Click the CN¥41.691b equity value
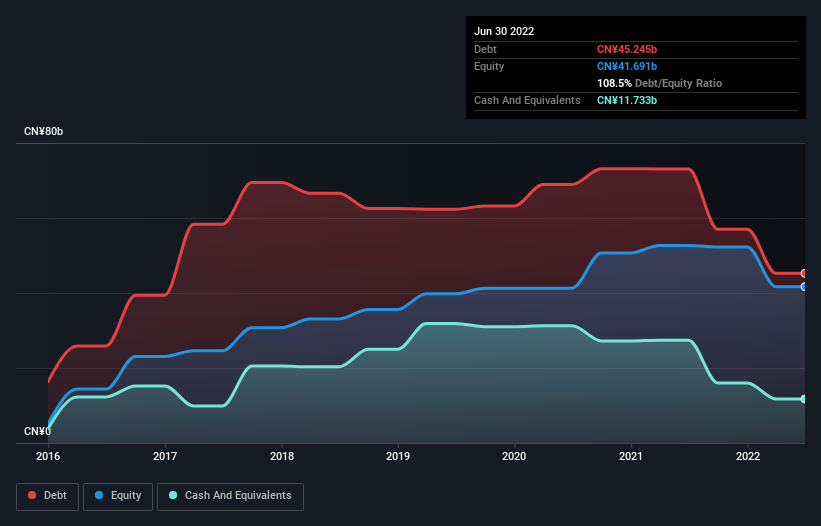Screen dimensions: 821x526 pos(627,66)
